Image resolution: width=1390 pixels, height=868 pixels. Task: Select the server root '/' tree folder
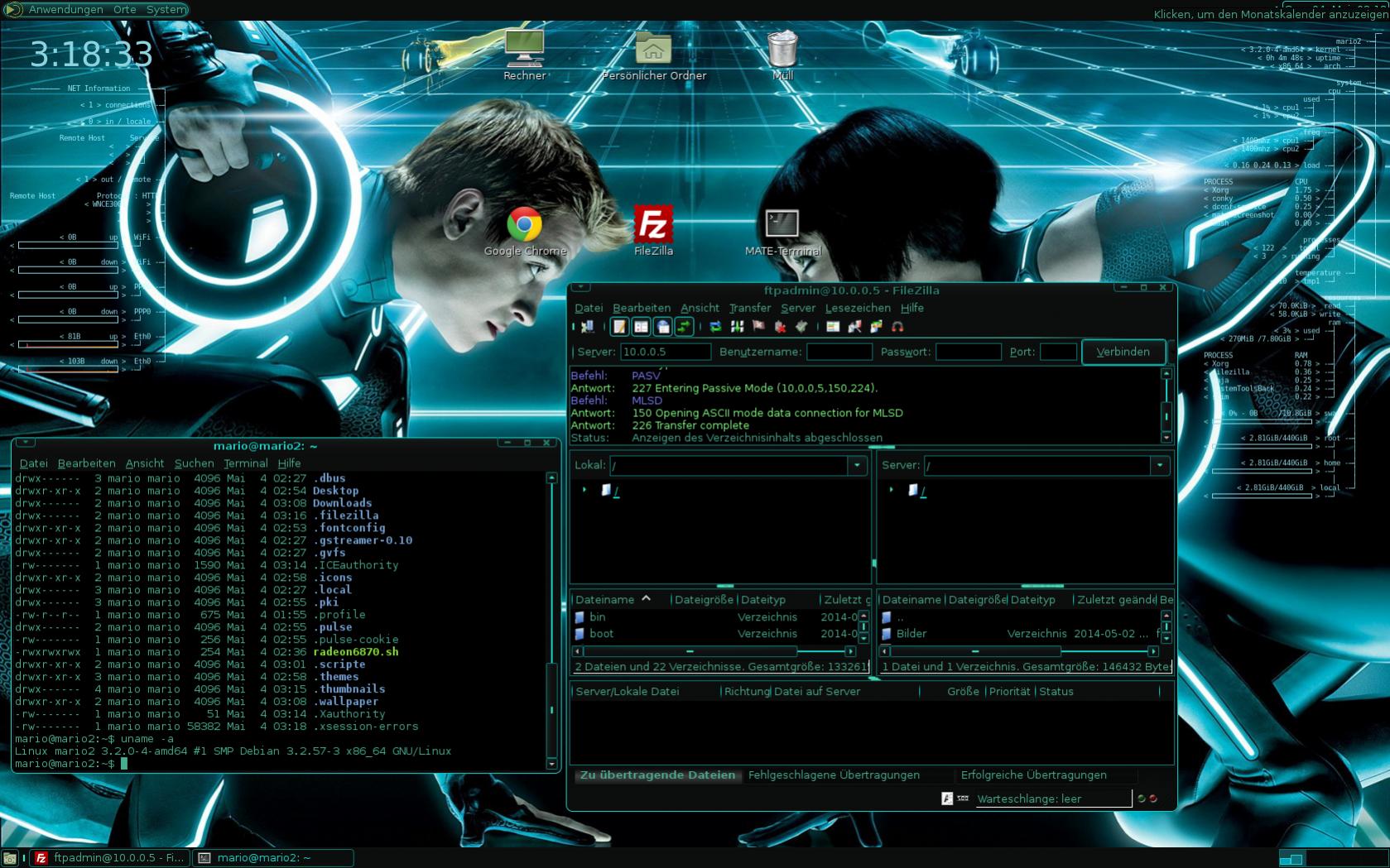point(918,491)
